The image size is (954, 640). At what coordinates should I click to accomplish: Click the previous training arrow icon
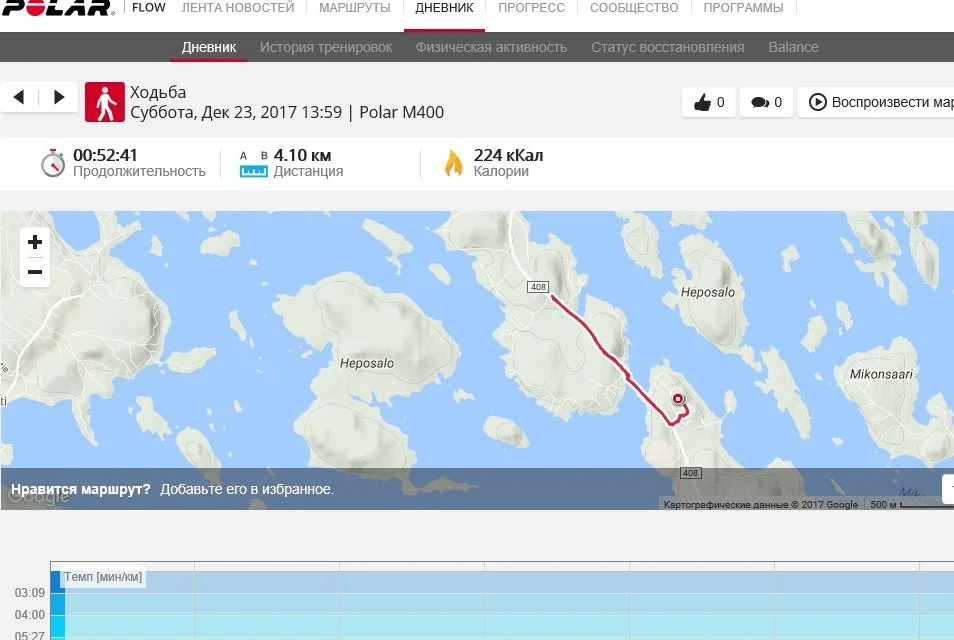[x=19, y=97]
